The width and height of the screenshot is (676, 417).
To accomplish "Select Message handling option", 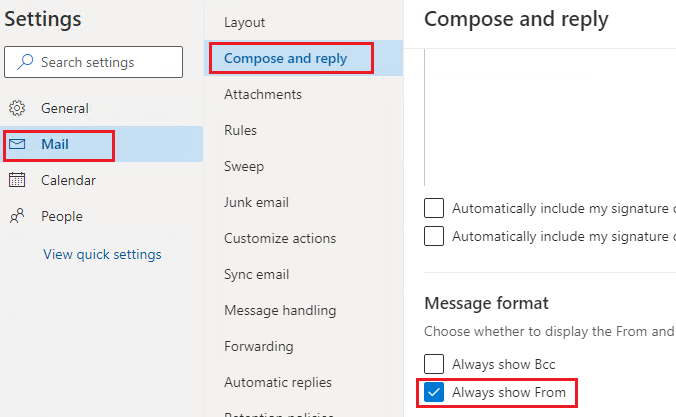I will pyautogui.click(x=280, y=310).
